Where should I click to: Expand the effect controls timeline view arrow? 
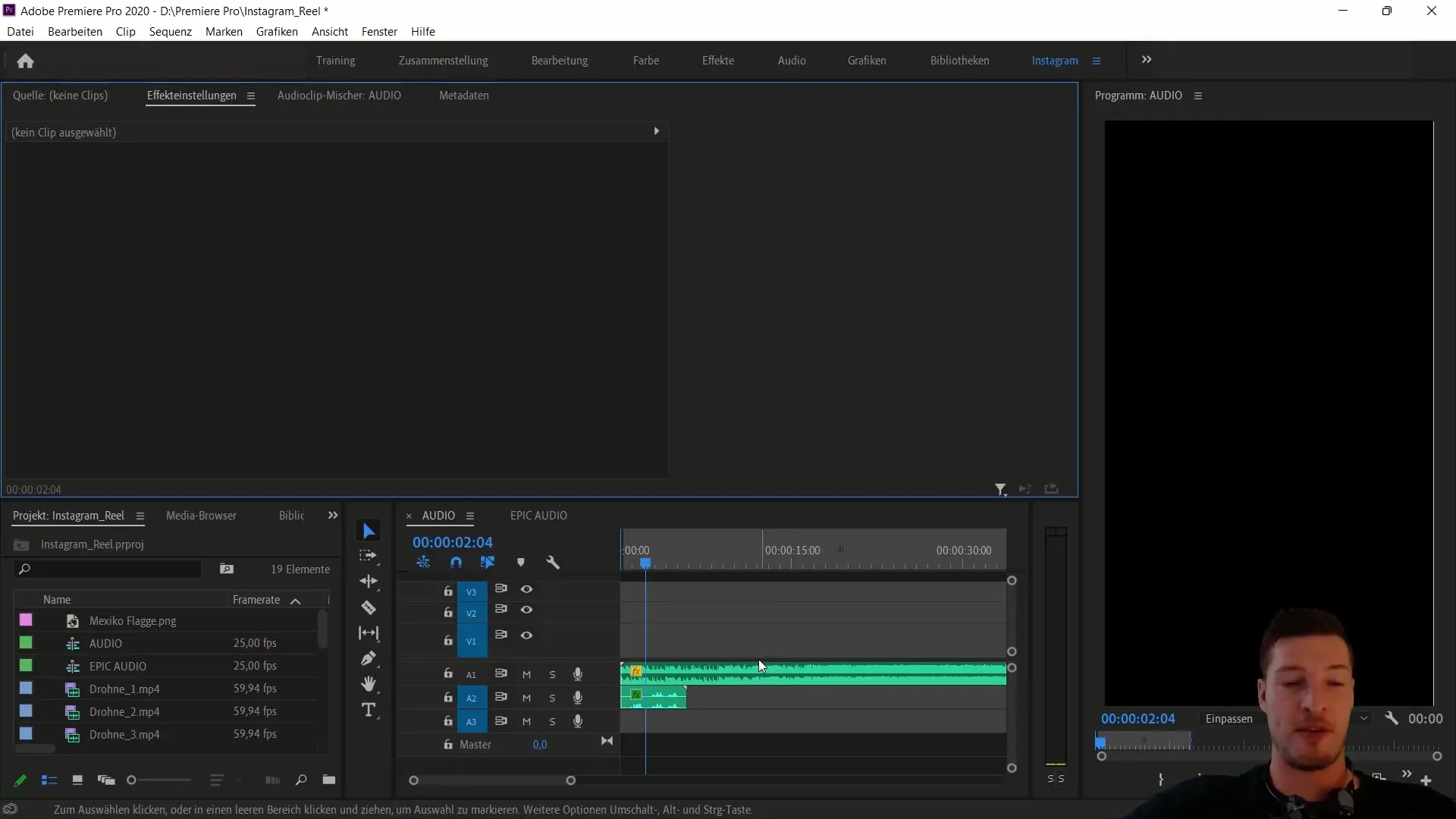coord(657,131)
